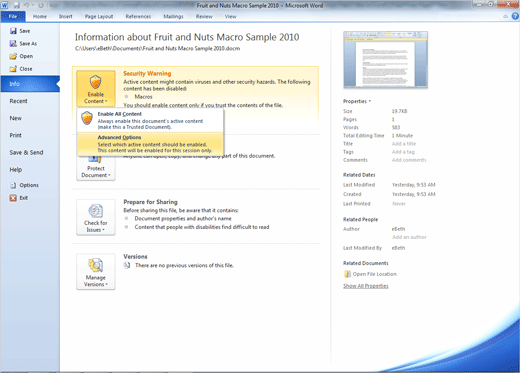Open the References tab
Image resolution: width=520 pixels, height=373 pixels.
tap(138, 16)
